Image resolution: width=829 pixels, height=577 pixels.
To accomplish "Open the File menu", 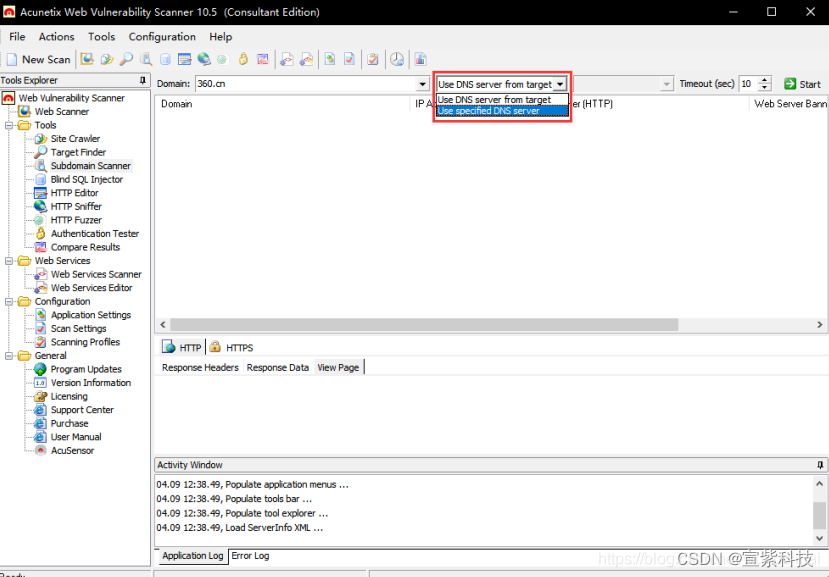I will (x=17, y=36).
